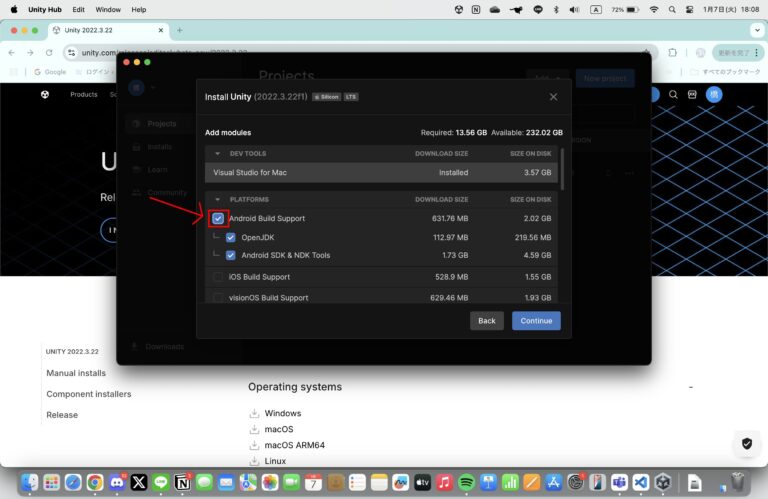Enable iOS Build Support checkbox
The height and width of the screenshot is (499, 768).
(218, 276)
